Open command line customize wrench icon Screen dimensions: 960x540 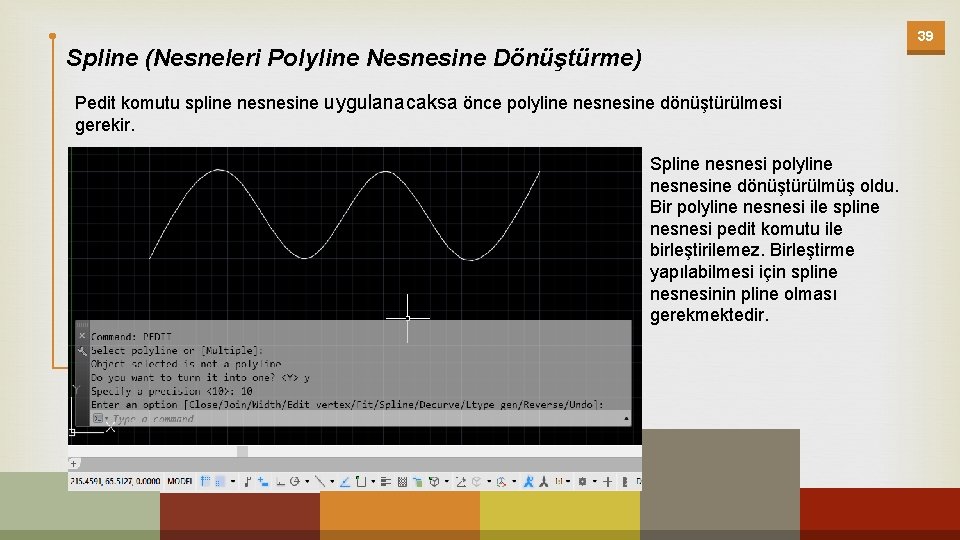pos(82,351)
